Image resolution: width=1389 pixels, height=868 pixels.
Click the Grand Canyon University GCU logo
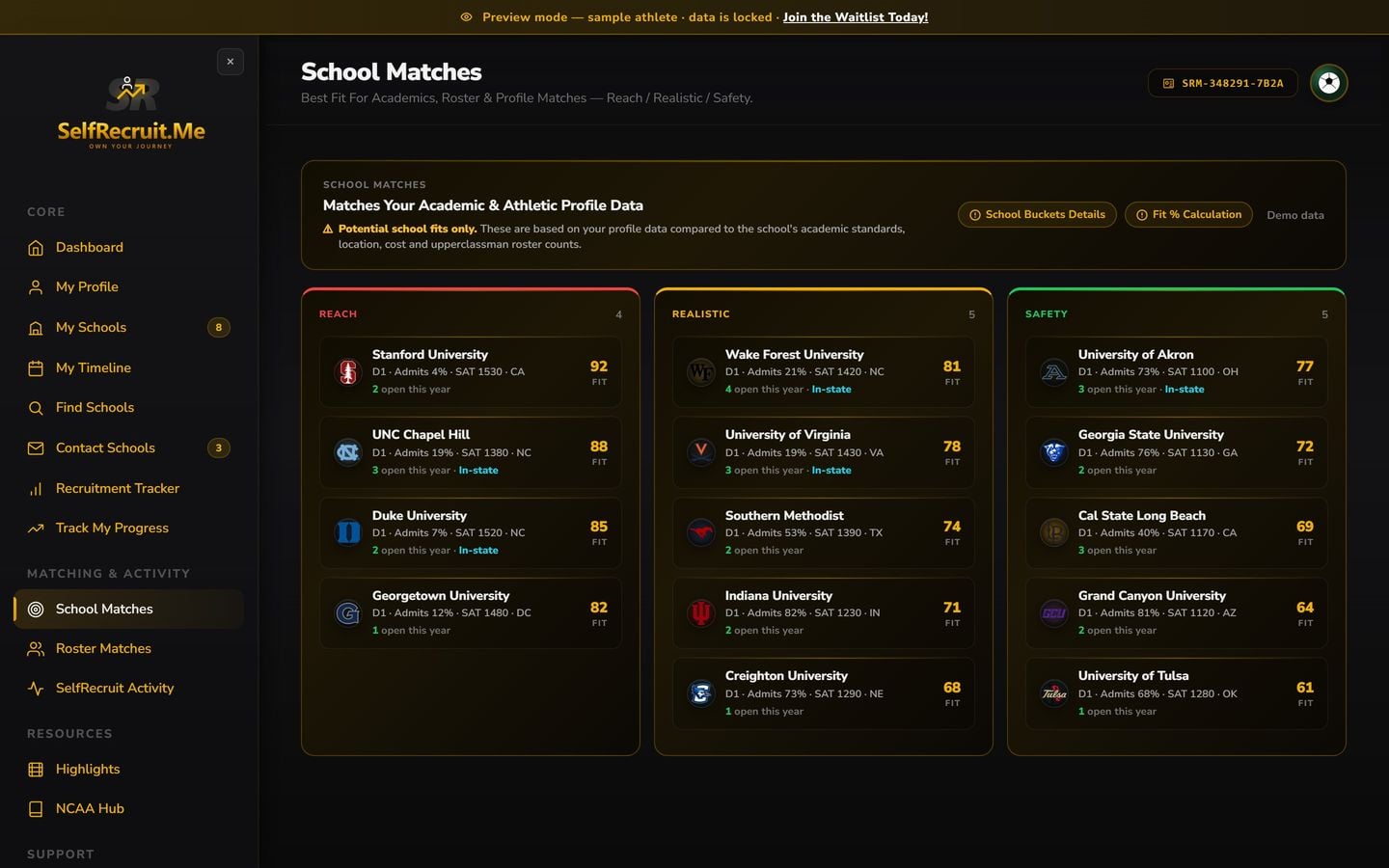(1054, 612)
